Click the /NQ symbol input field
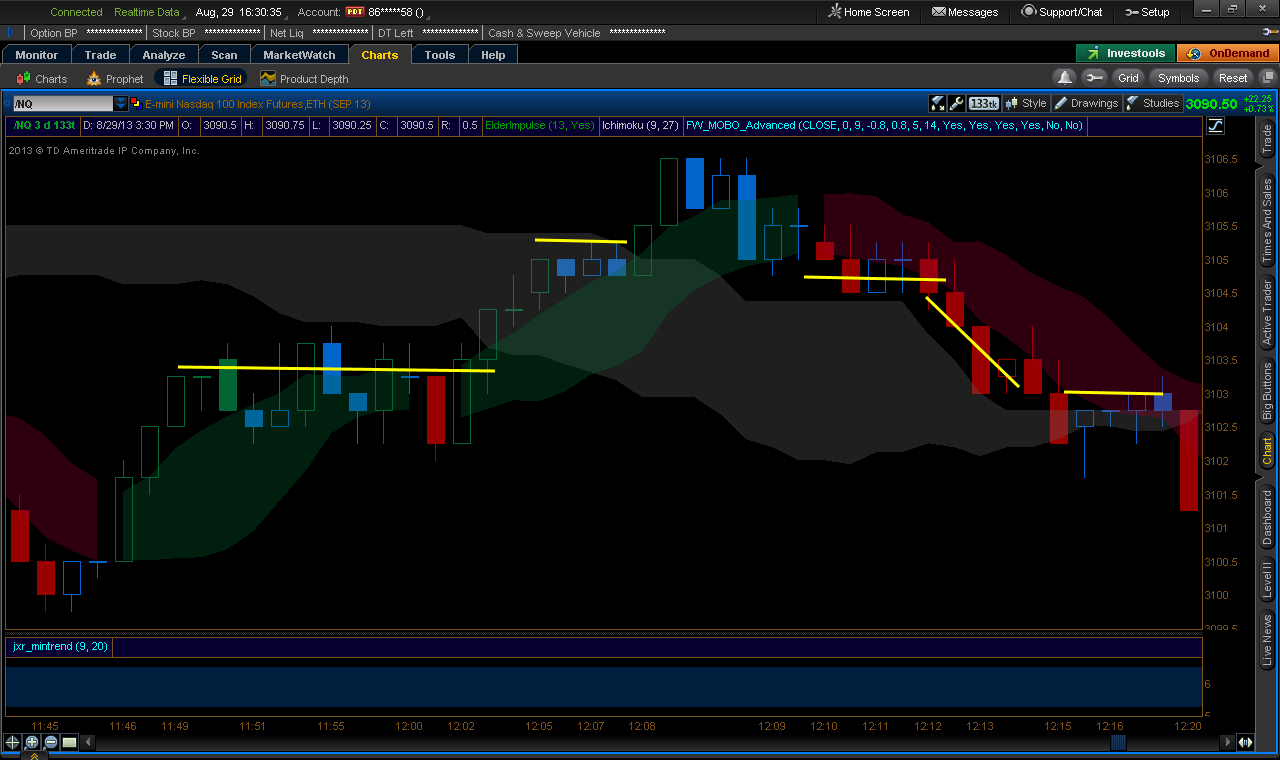The image size is (1280, 760). tap(63, 103)
